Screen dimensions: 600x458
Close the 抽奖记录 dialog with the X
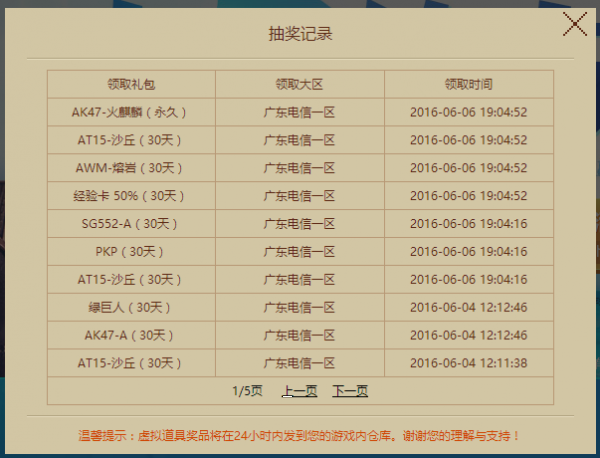pyautogui.click(x=575, y=24)
